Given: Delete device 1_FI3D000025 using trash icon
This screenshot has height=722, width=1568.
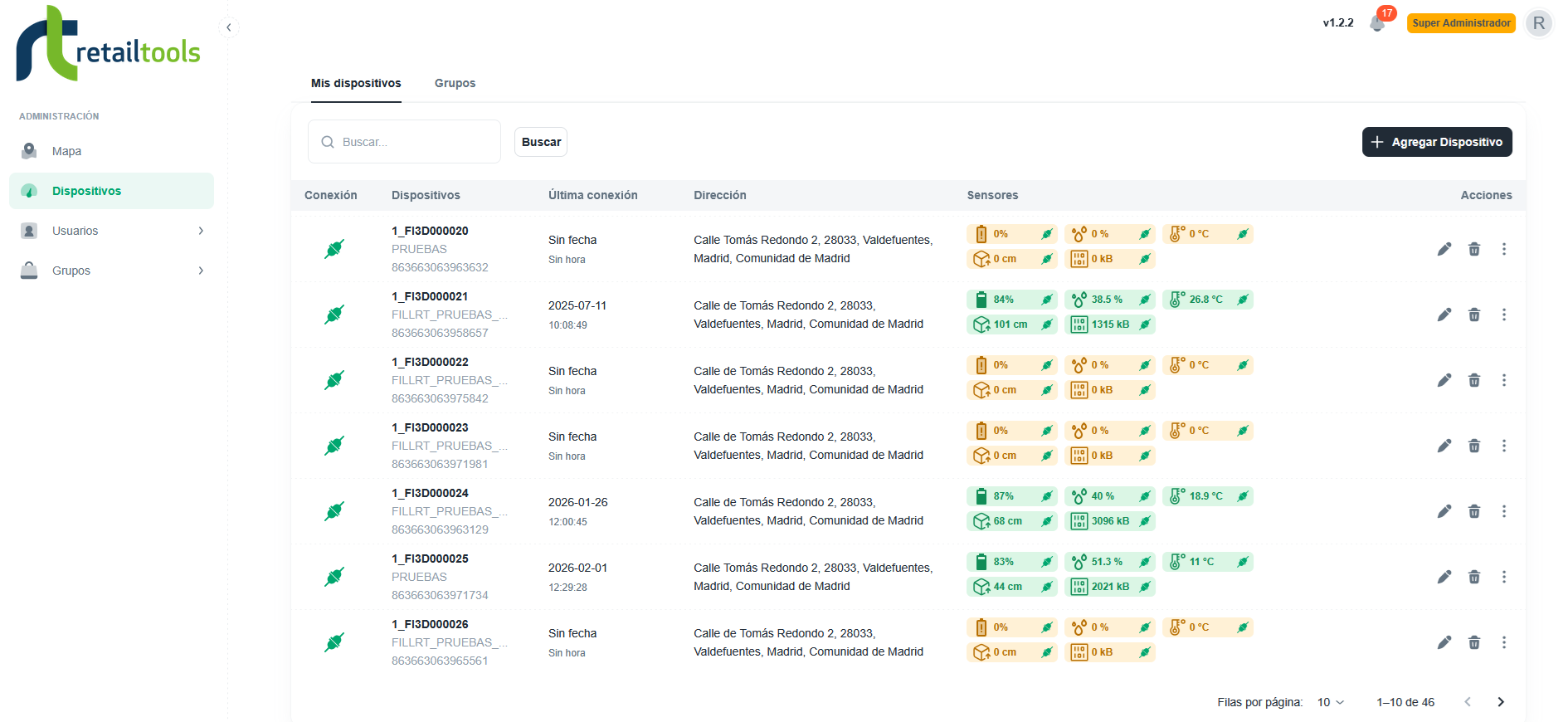Looking at the screenshot, I should click(x=1474, y=577).
